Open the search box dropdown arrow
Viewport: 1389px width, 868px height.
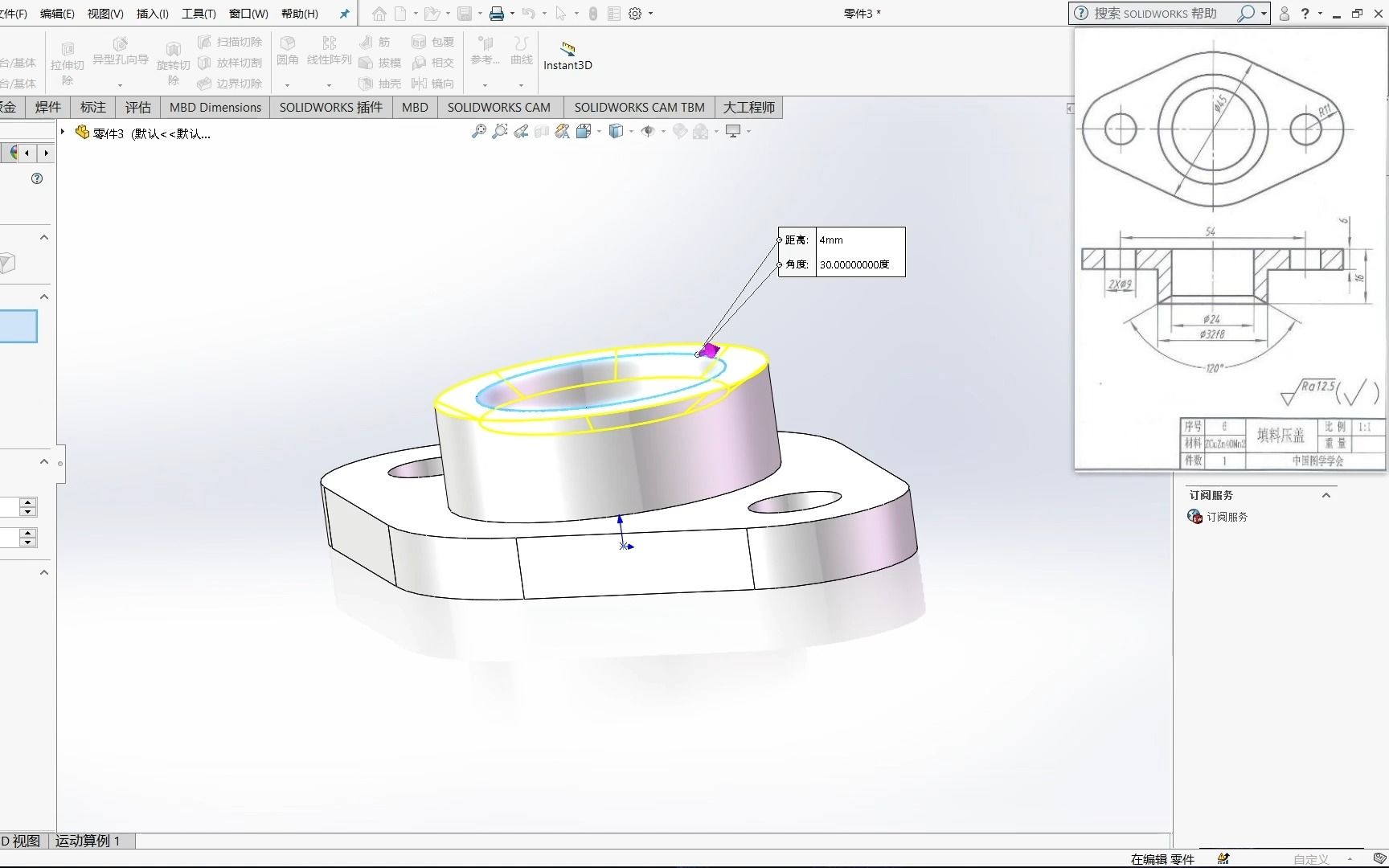1264,14
